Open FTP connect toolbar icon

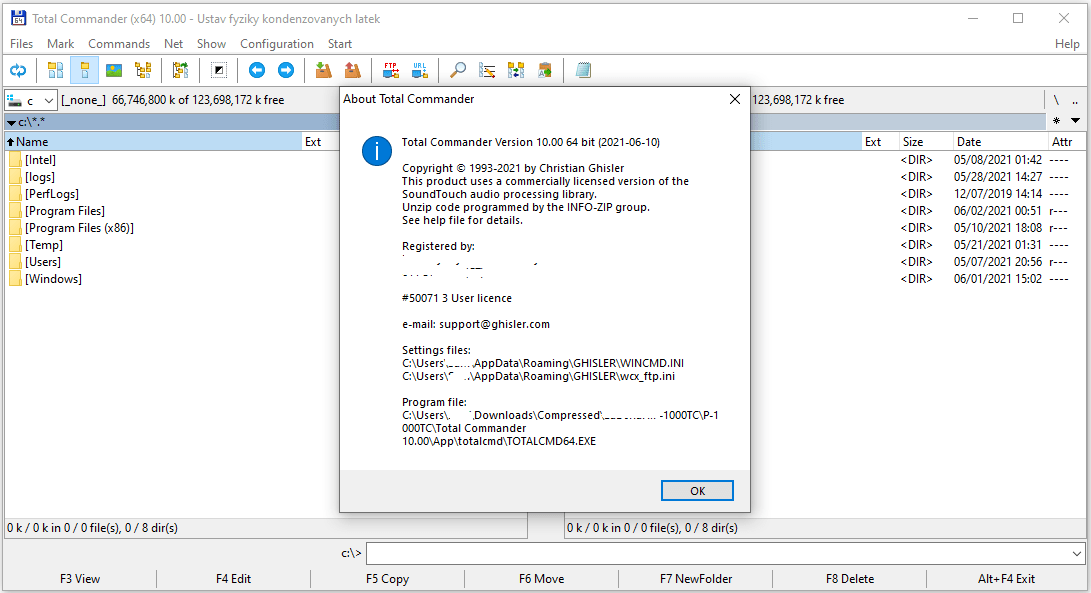(x=390, y=70)
